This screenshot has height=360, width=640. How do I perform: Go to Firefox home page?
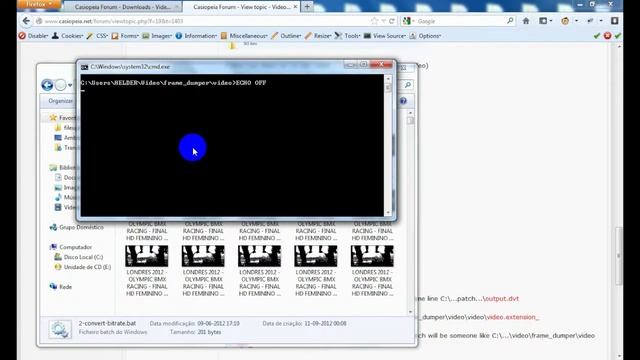point(526,21)
